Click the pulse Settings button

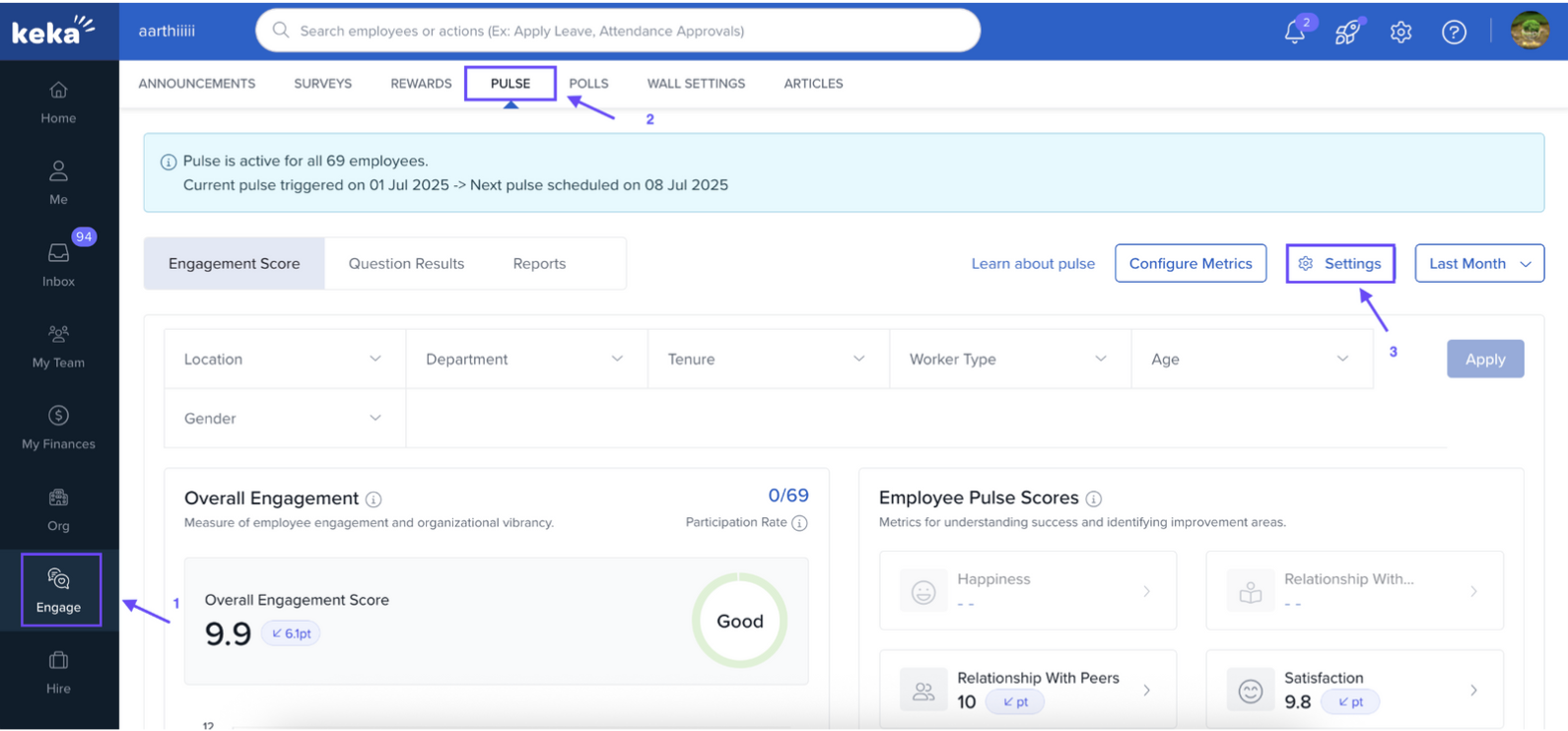(1339, 264)
